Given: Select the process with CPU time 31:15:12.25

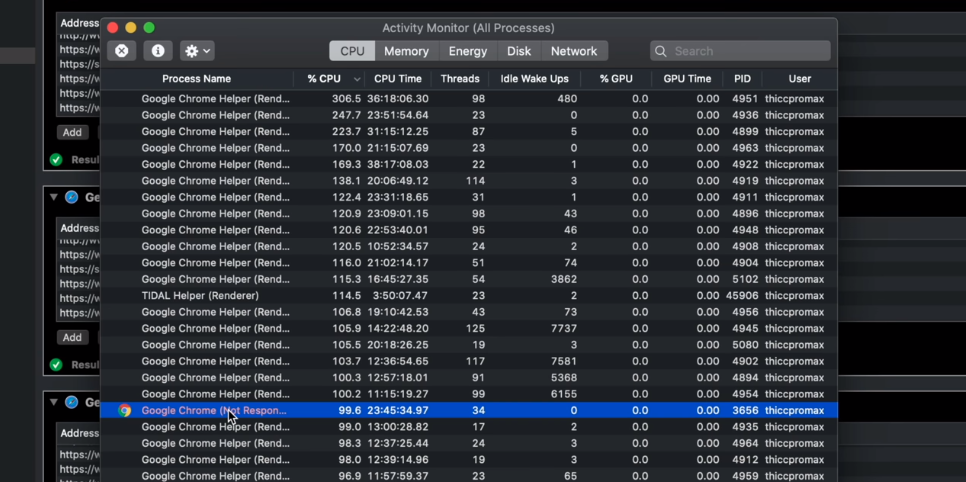Looking at the screenshot, I should pyautogui.click(x=469, y=131).
